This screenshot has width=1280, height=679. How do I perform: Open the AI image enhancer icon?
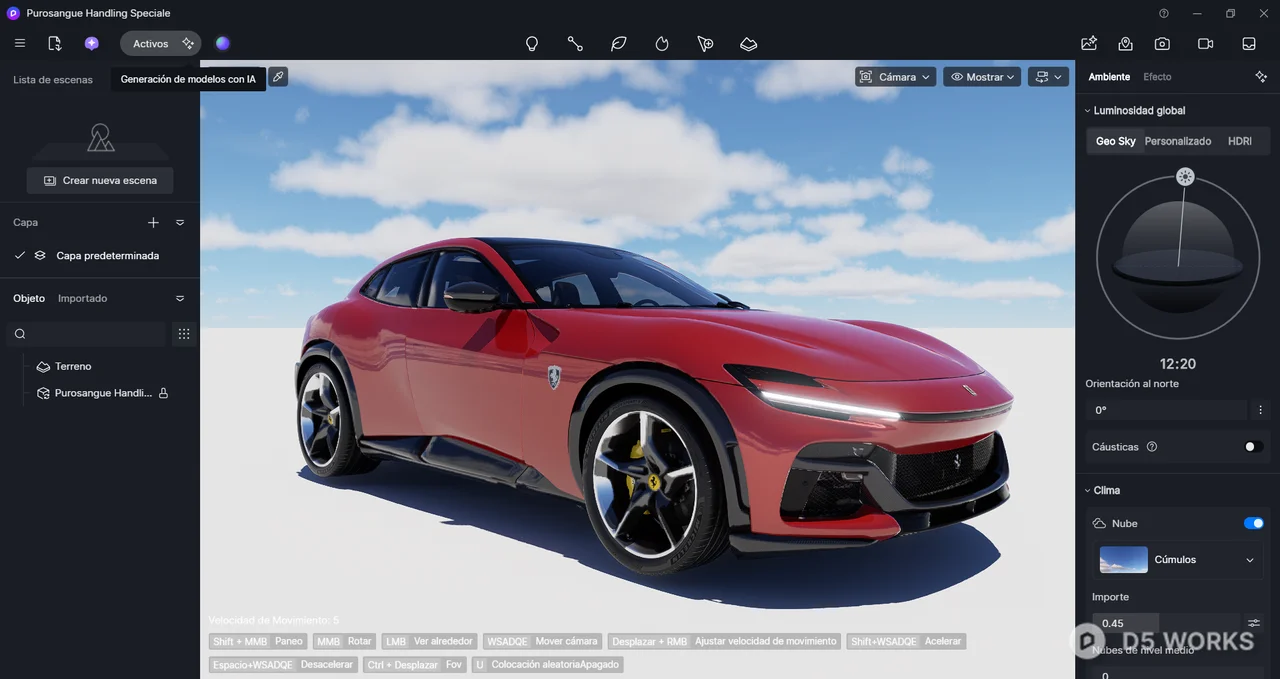coord(1089,43)
